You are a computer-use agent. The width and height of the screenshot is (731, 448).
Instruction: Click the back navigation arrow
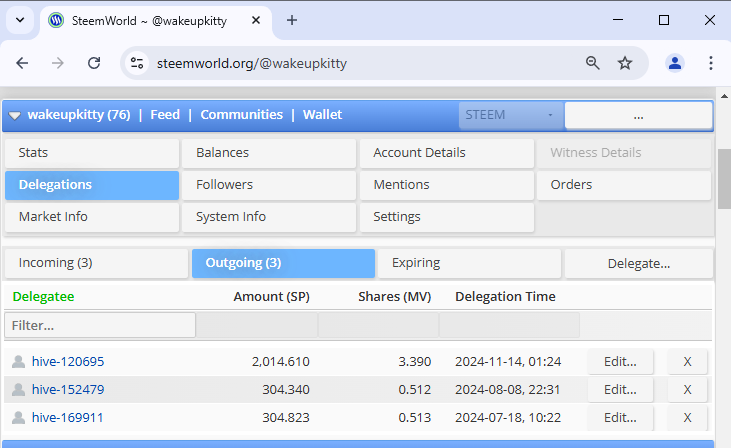click(x=22, y=63)
